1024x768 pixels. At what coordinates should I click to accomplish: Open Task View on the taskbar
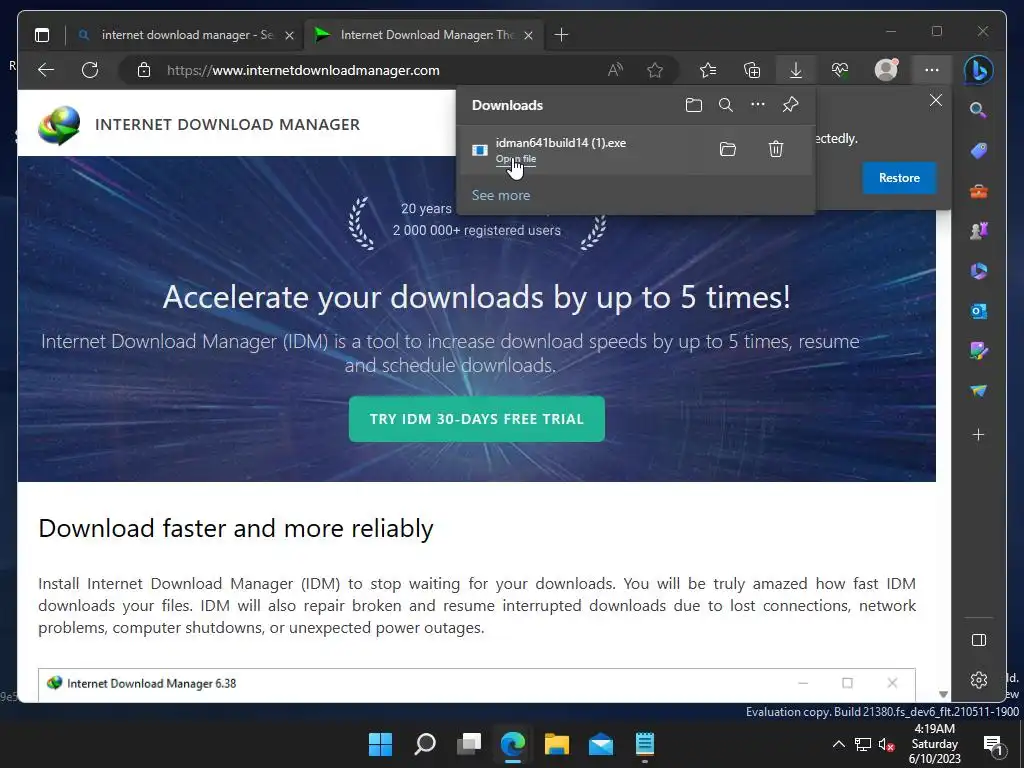click(469, 744)
